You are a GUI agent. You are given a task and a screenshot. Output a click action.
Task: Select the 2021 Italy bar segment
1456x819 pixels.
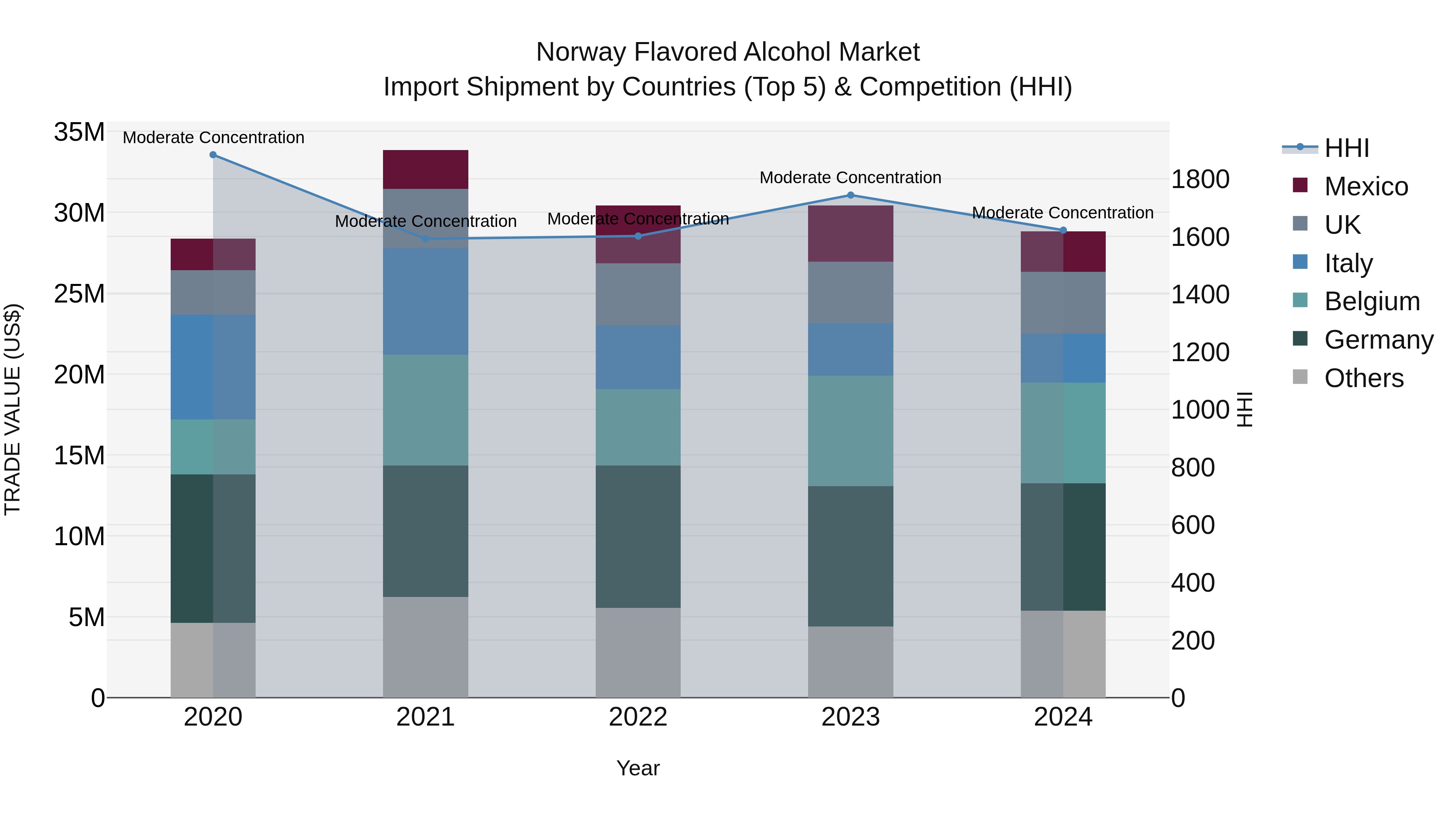point(425,302)
